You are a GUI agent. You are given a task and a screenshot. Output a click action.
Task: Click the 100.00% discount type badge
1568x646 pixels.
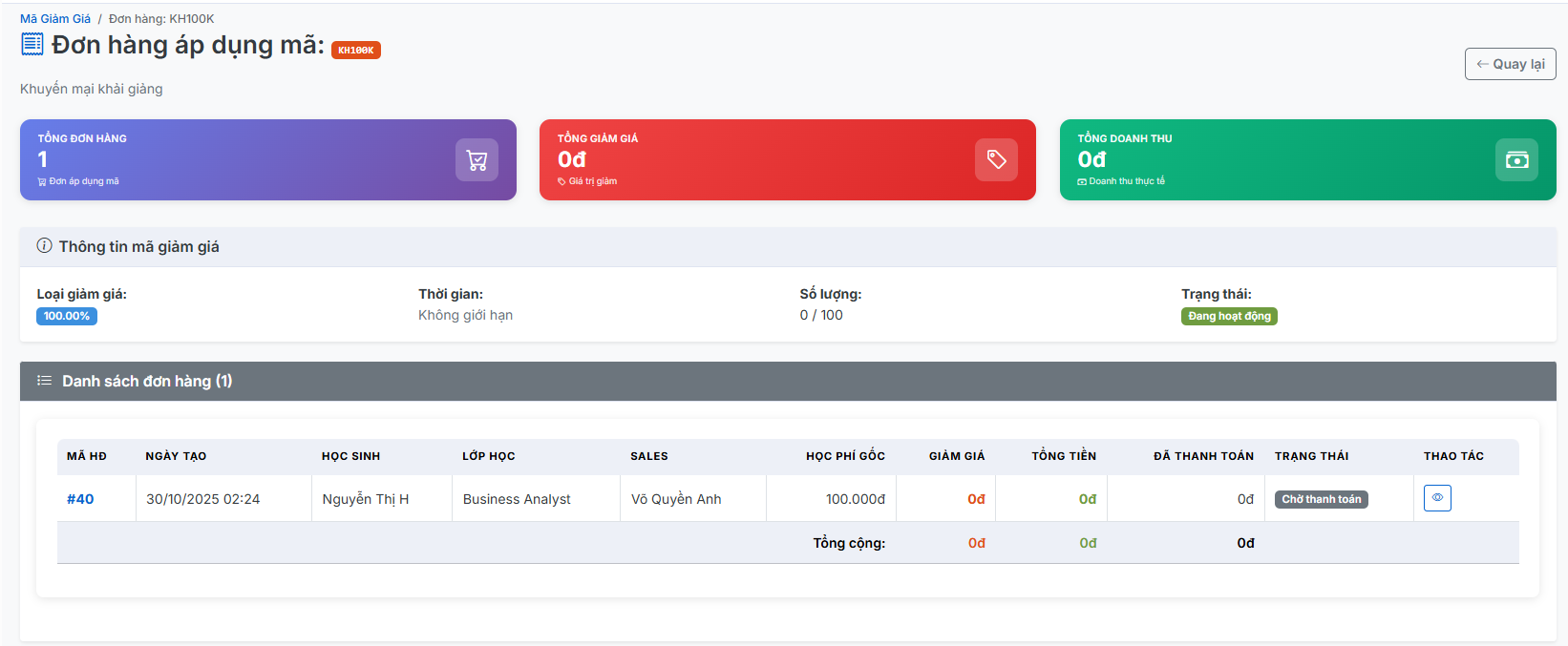[67, 317]
